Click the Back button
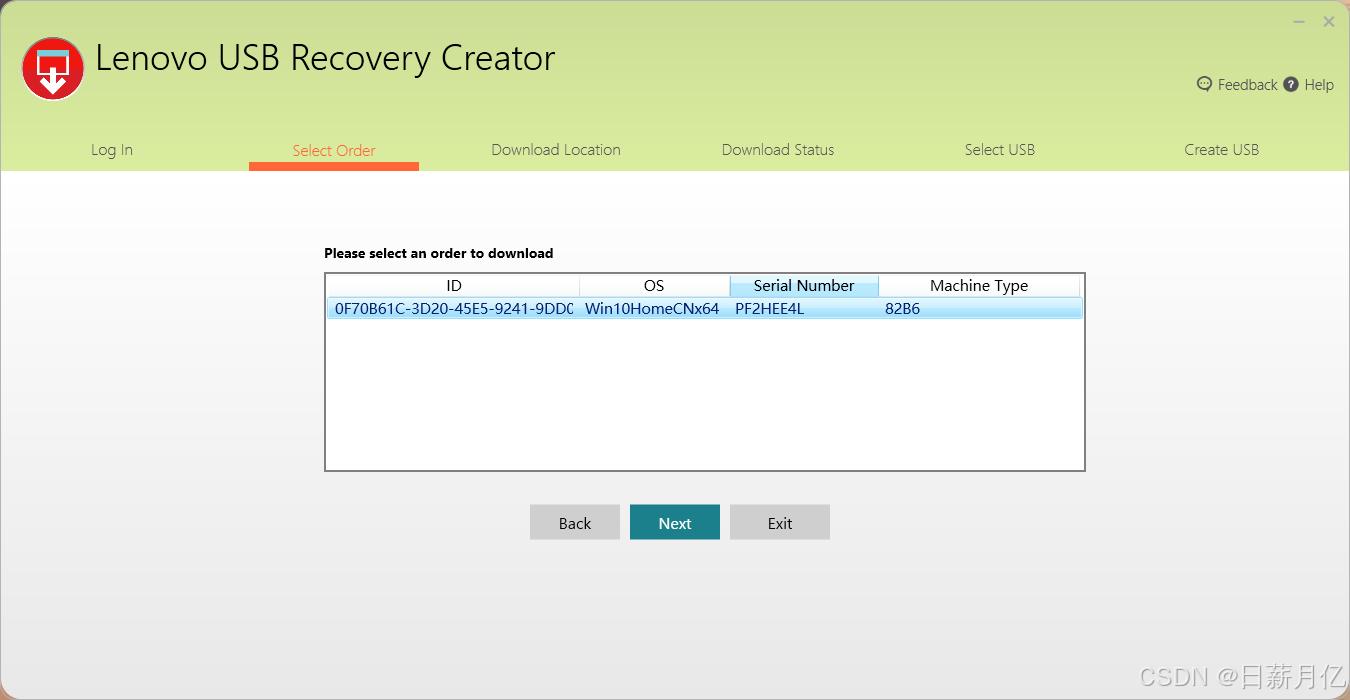This screenshot has height=700, width=1350. [x=575, y=522]
